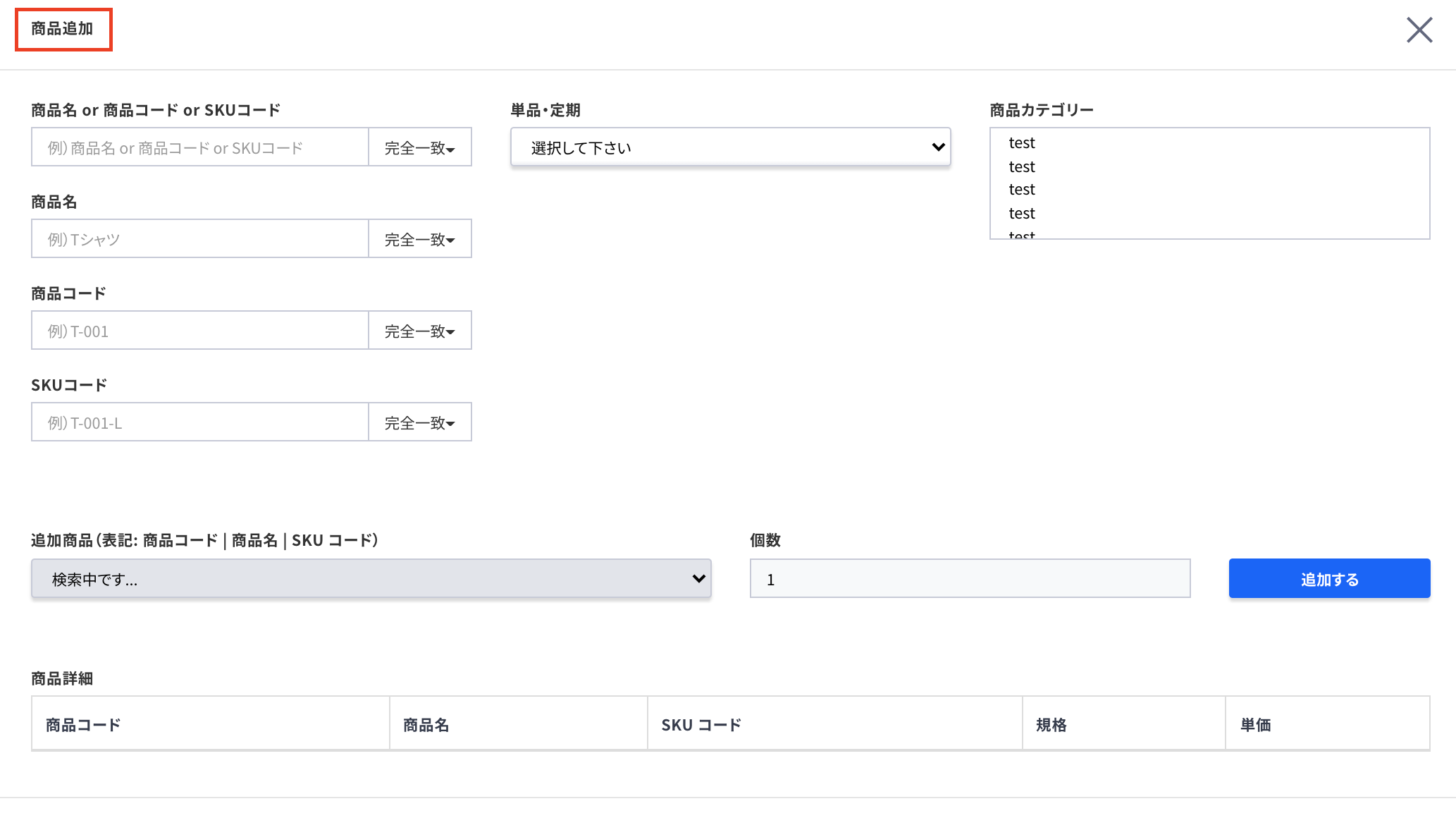
Task: Click the 商品名 column header in 商品詳細 table
Action: (x=519, y=724)
